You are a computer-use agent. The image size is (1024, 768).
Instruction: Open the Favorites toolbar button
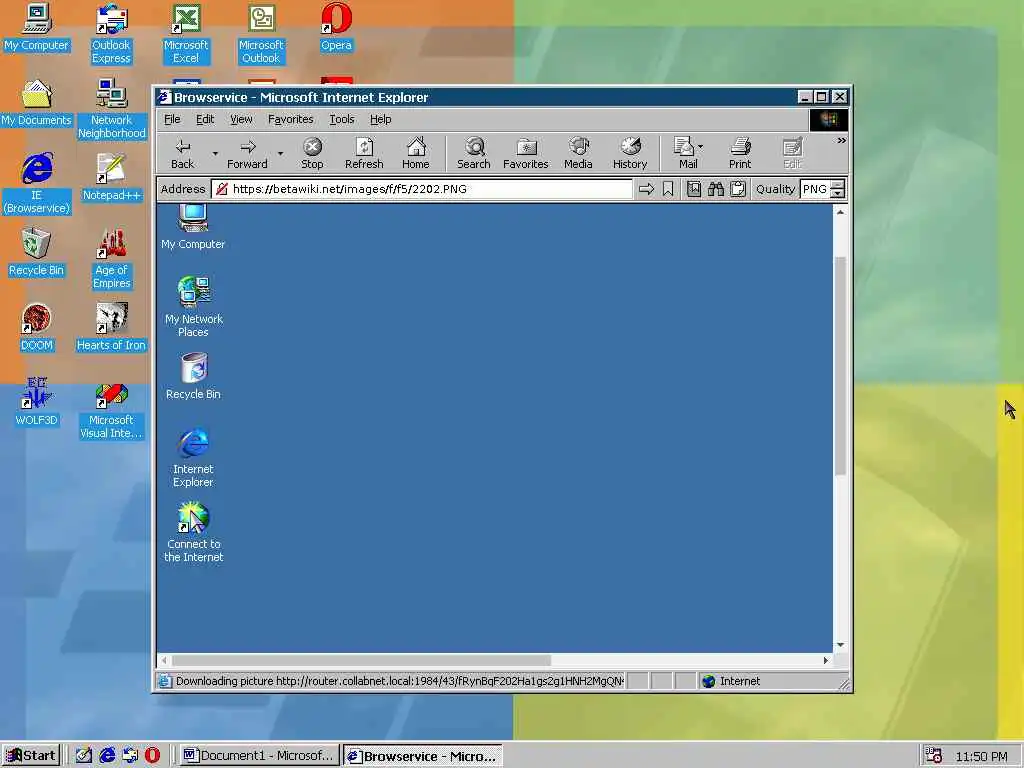click(526, 153)
